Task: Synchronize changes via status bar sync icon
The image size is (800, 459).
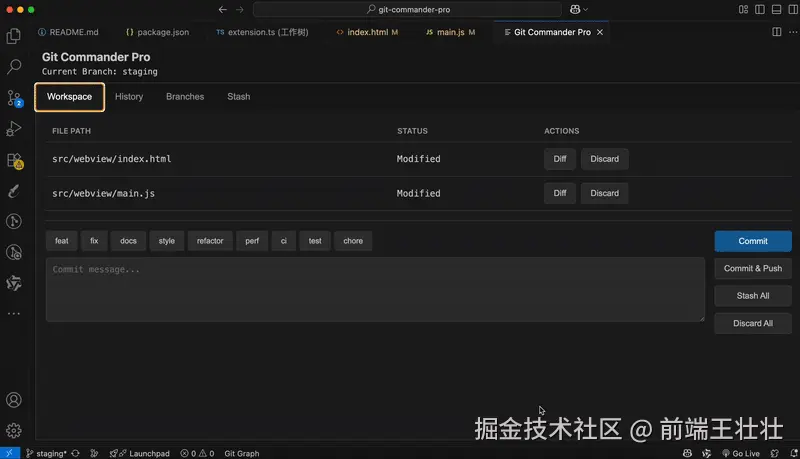Action: click(76, 453)
